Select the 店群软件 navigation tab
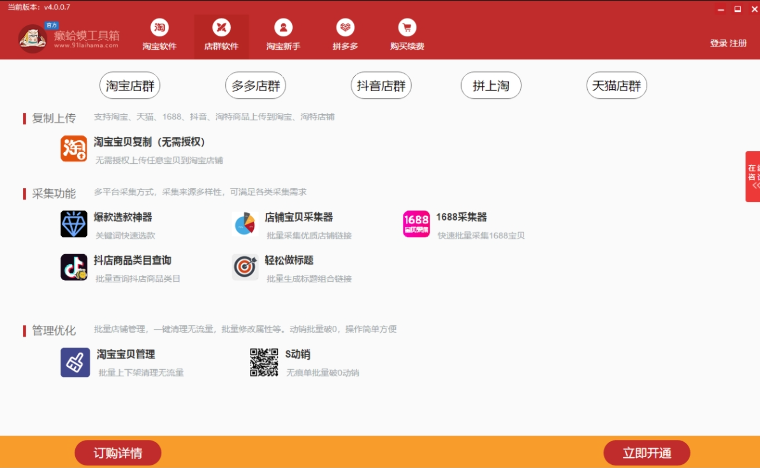 (x=221, y=37)
